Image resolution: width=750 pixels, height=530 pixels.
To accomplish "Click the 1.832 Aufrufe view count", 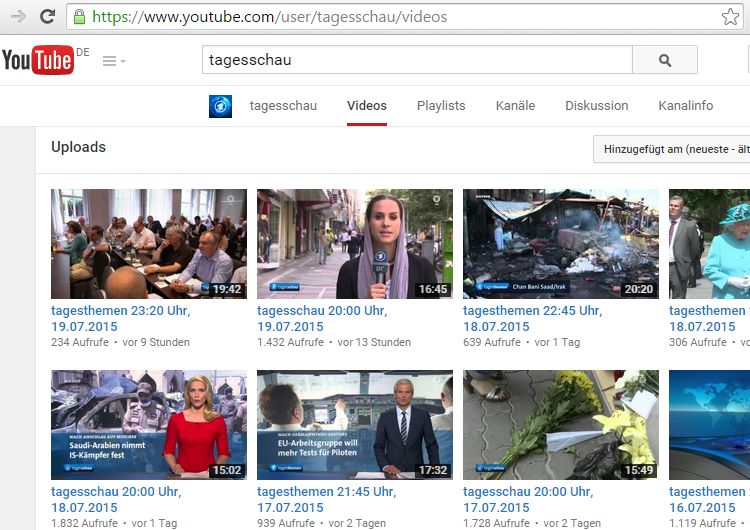I will (x=84, y=523).
